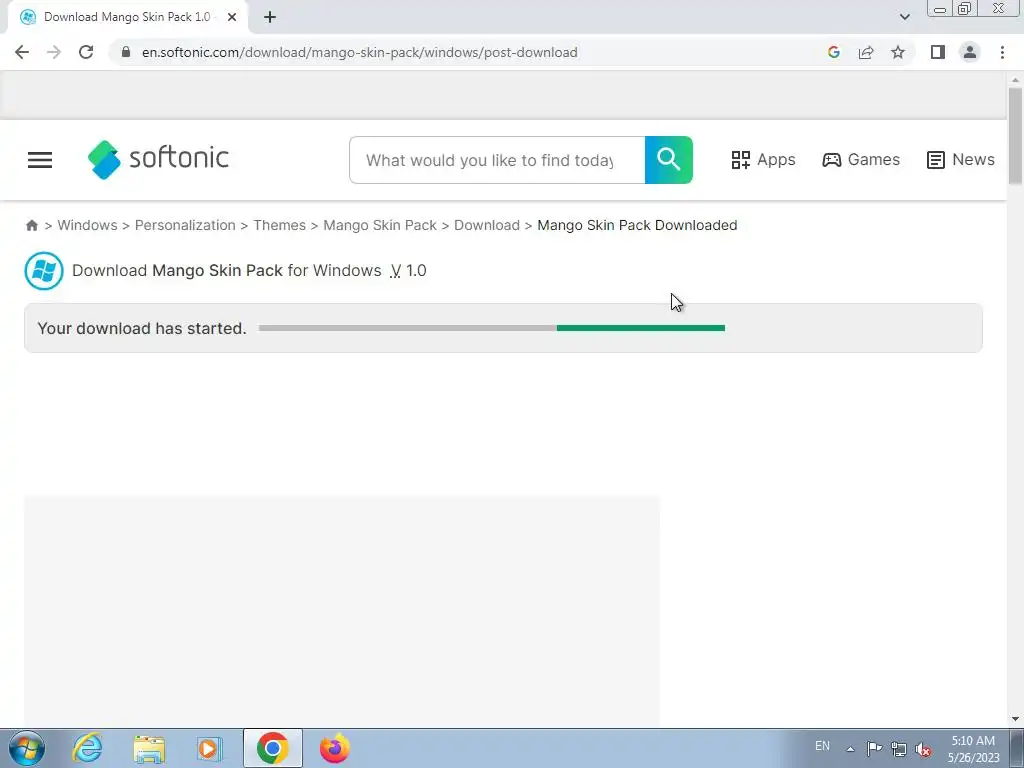Screen dimensions: 1024x768
Task: Go to the home breadcrumb icon
Action: (x=31, y=225)
